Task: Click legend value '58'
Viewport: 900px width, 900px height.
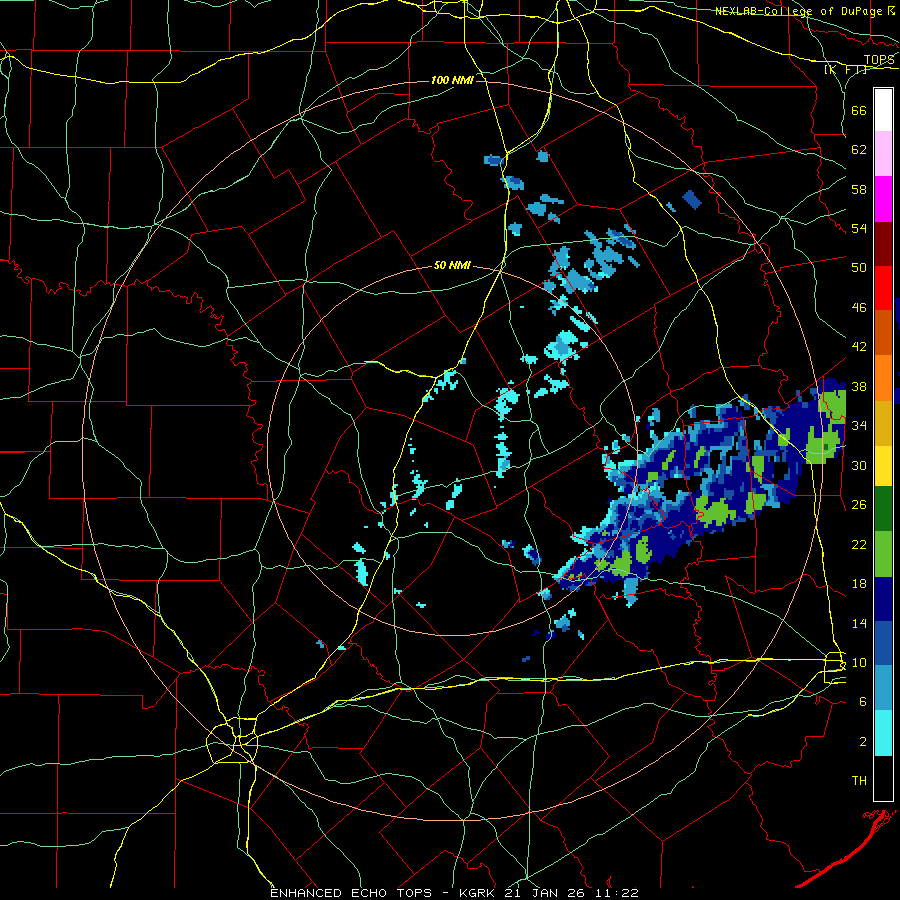Action: tap(859, 189)
